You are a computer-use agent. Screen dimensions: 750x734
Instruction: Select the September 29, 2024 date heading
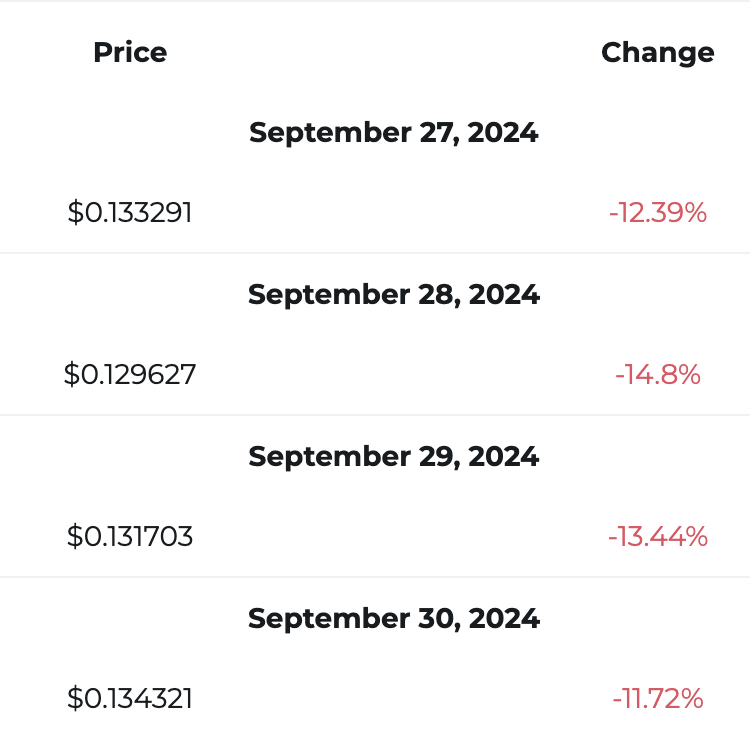point(394,457)
